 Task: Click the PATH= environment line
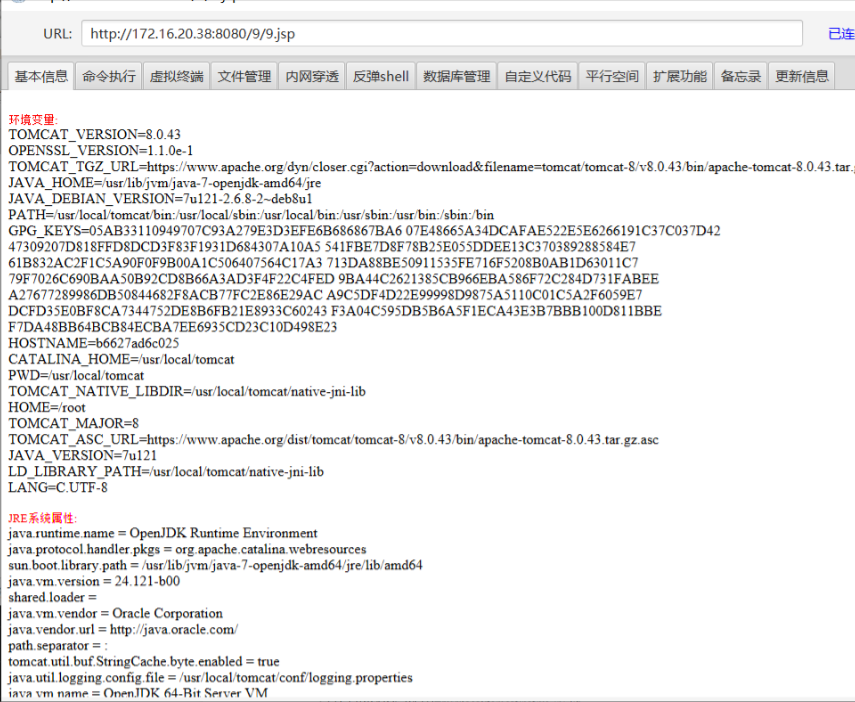click(x=251, y=215)
